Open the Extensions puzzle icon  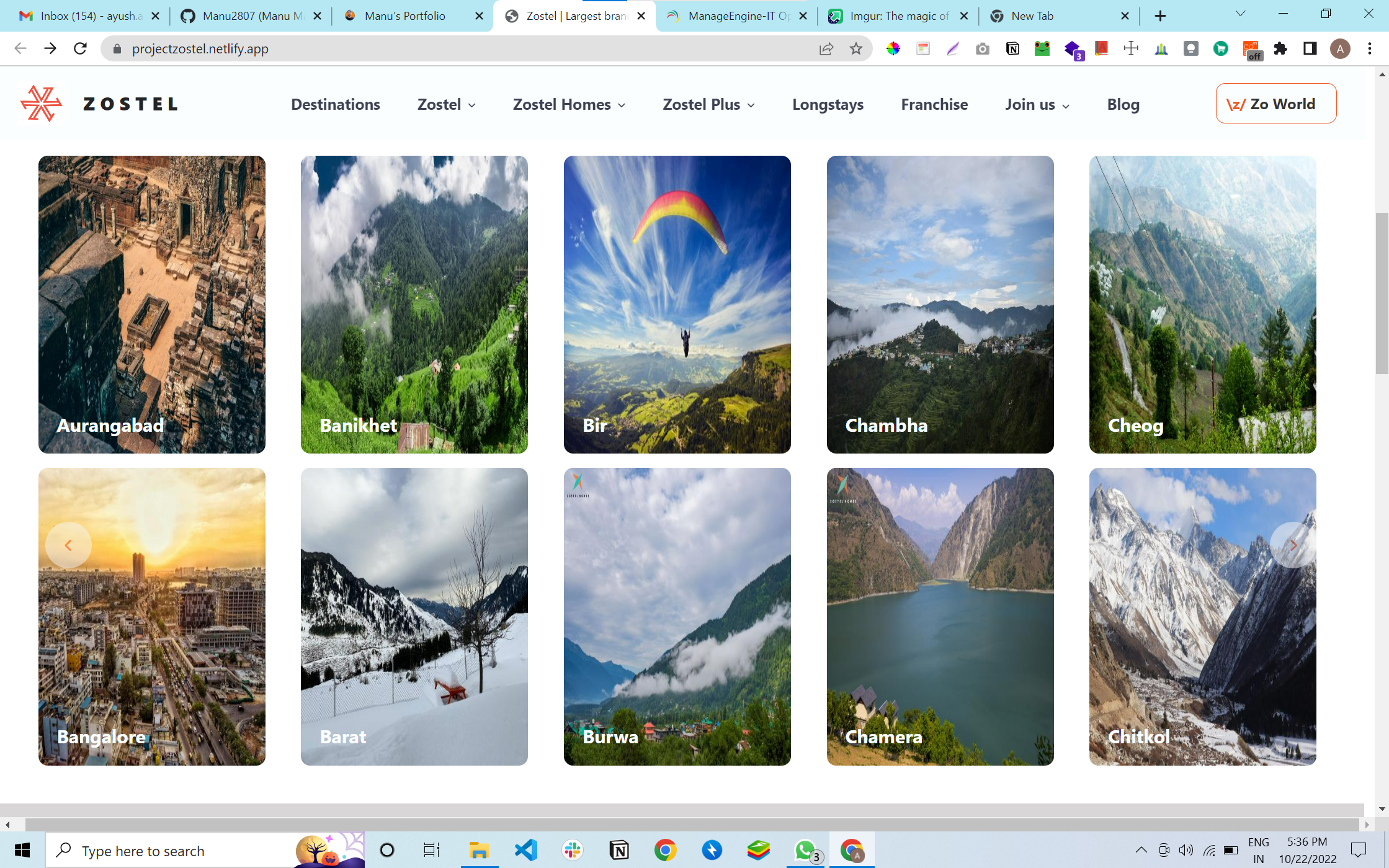click(x=1280, y=48)
